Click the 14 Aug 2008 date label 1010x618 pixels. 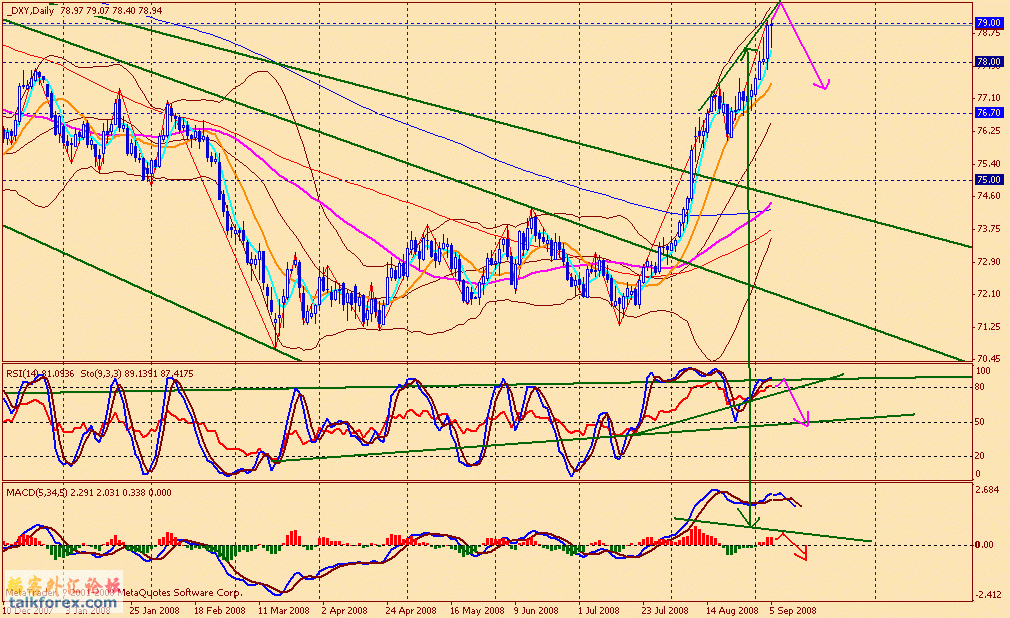tap(732, 611)
